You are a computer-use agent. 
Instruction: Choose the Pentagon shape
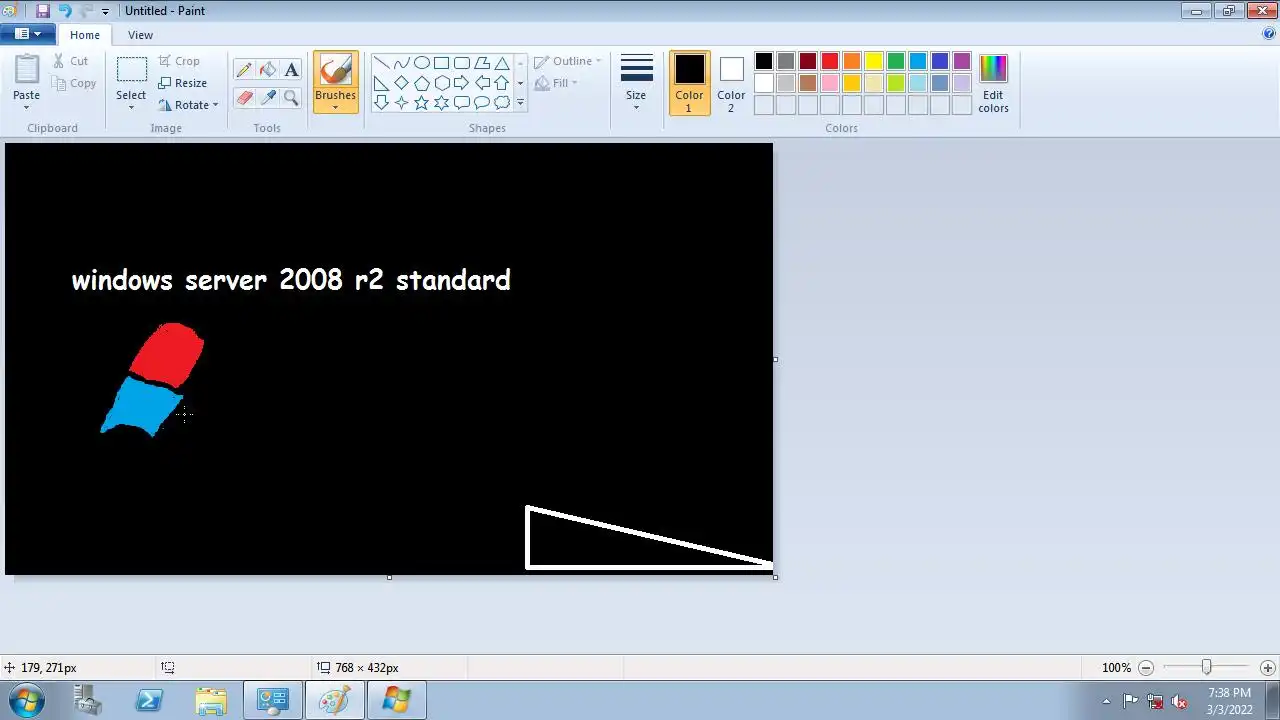tap(421, 83)
